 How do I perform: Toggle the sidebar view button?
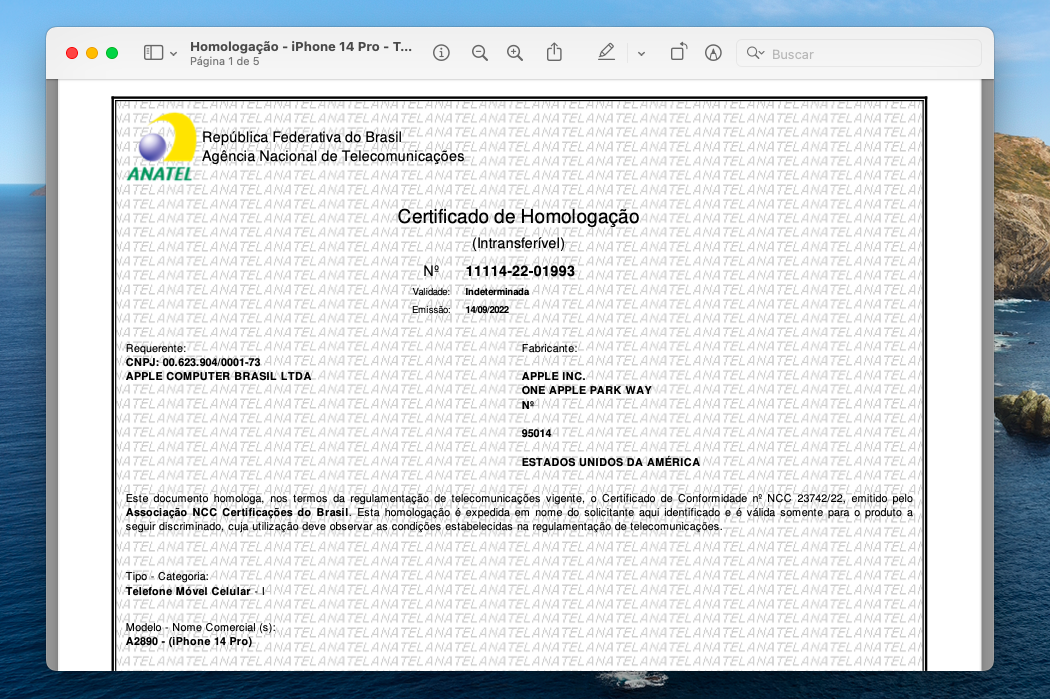click(x=153, y=53)
